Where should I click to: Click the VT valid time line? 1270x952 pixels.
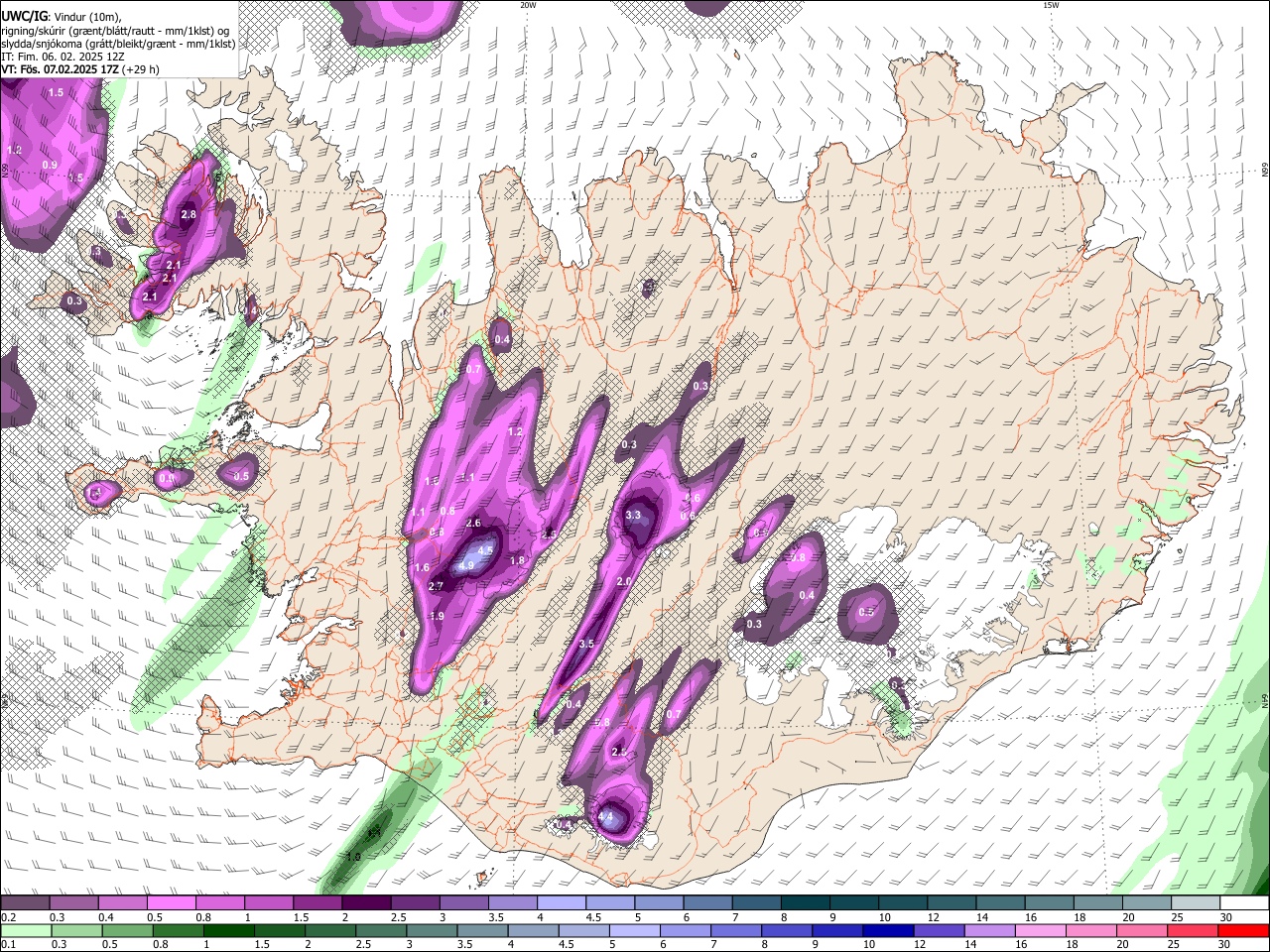(80, 69)
